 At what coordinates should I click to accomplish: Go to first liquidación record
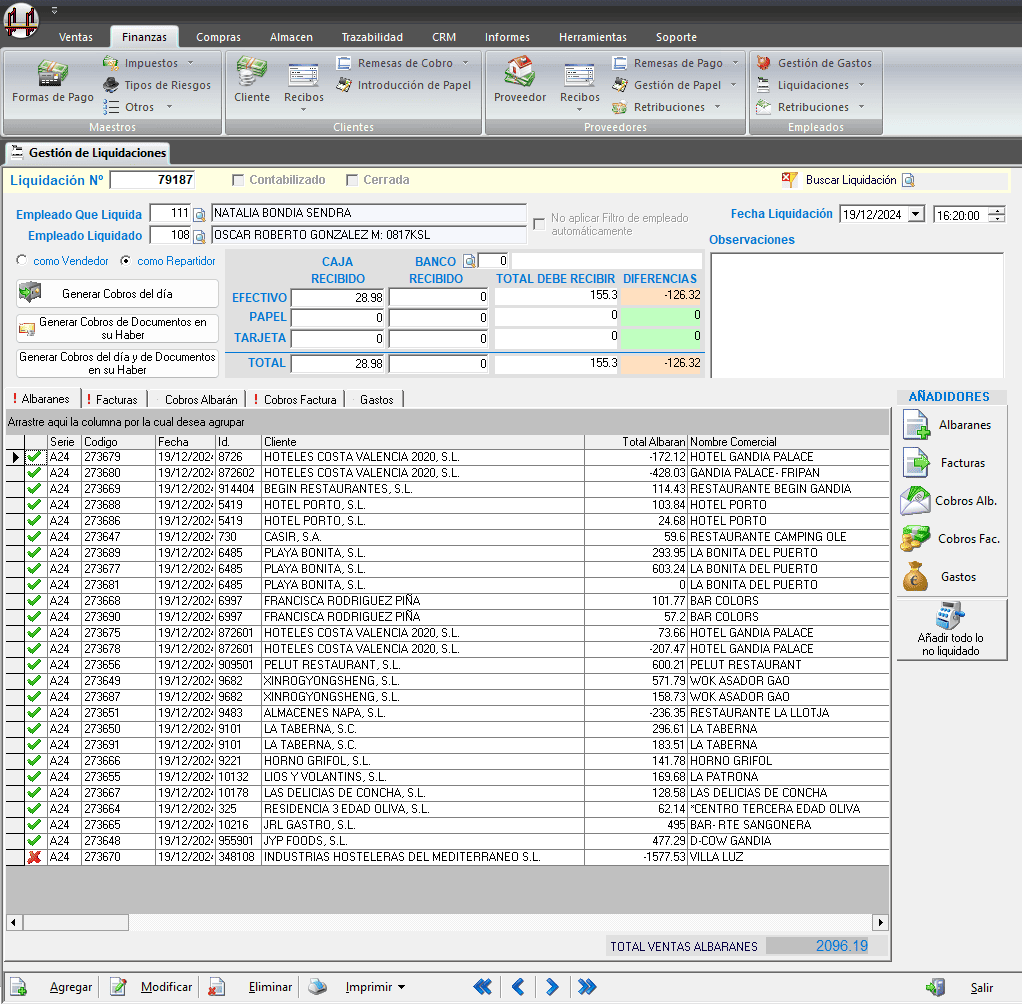pos(482,987)
